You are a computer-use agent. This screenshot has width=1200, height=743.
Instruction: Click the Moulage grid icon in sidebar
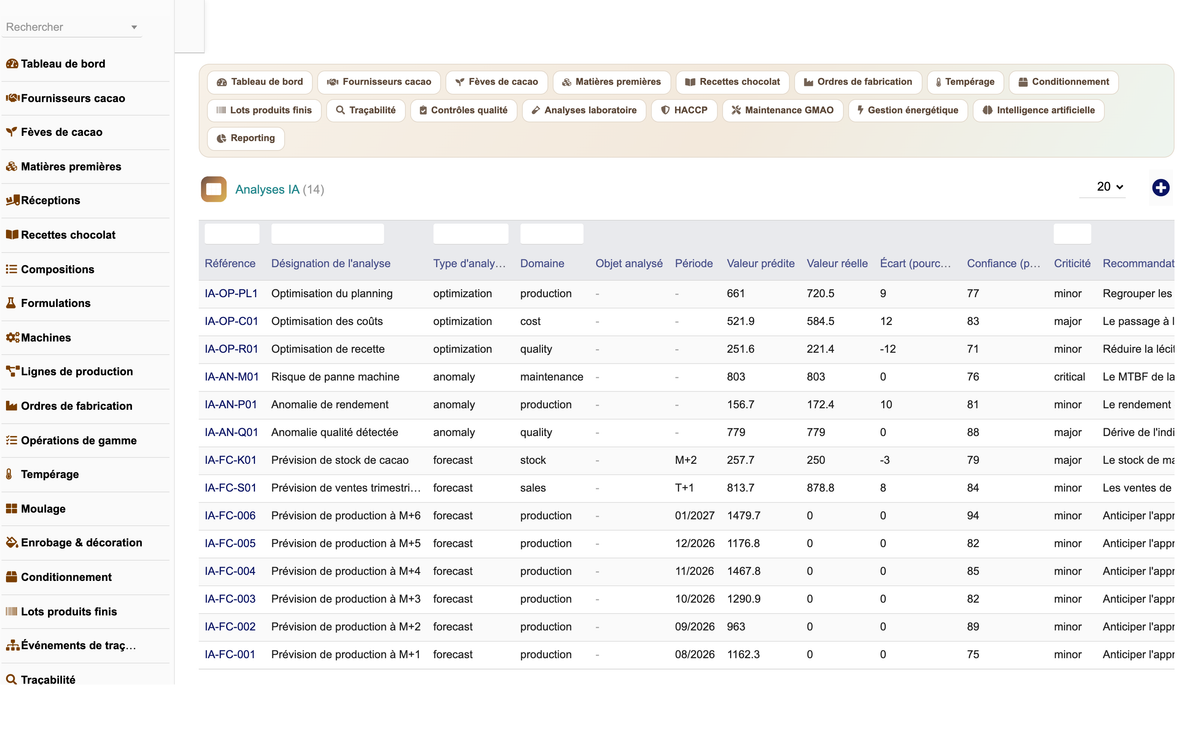[x=12, y=509]
